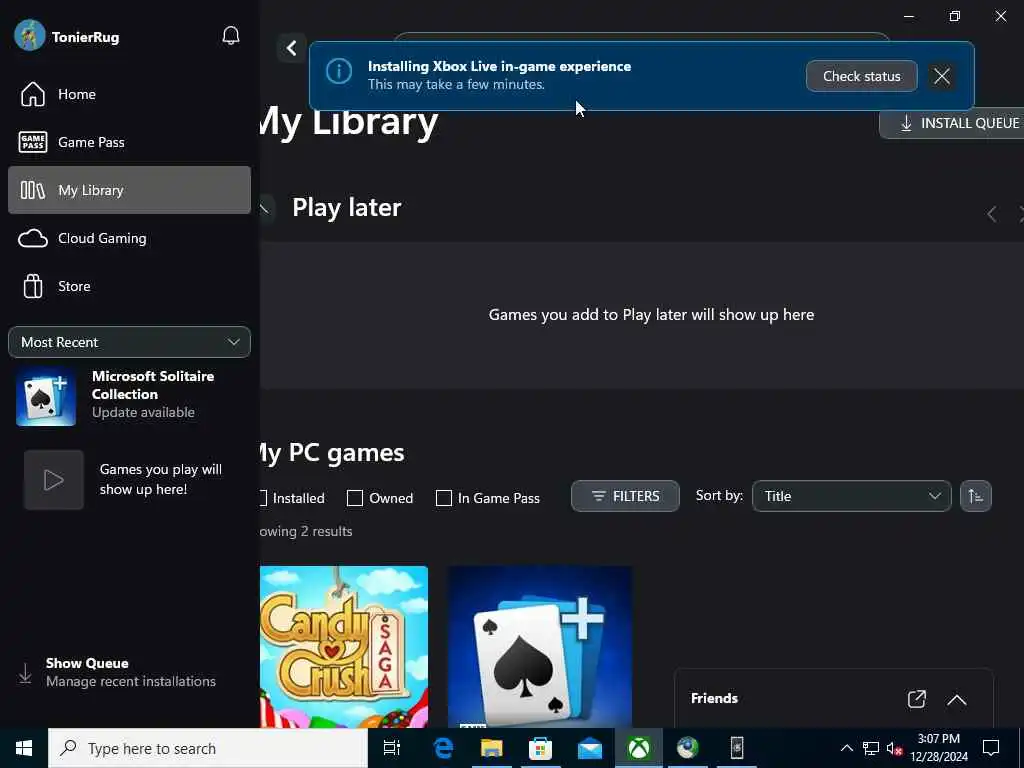
Task: Open Game Pass section
Action: click(129, 142)
